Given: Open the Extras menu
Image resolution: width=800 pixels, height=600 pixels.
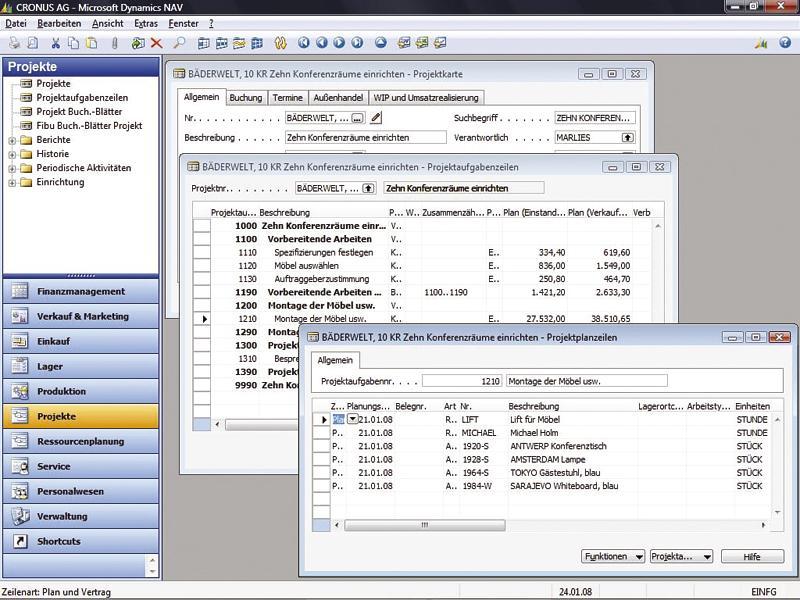Looking at the screenshot, I should (x=146, y=23).
